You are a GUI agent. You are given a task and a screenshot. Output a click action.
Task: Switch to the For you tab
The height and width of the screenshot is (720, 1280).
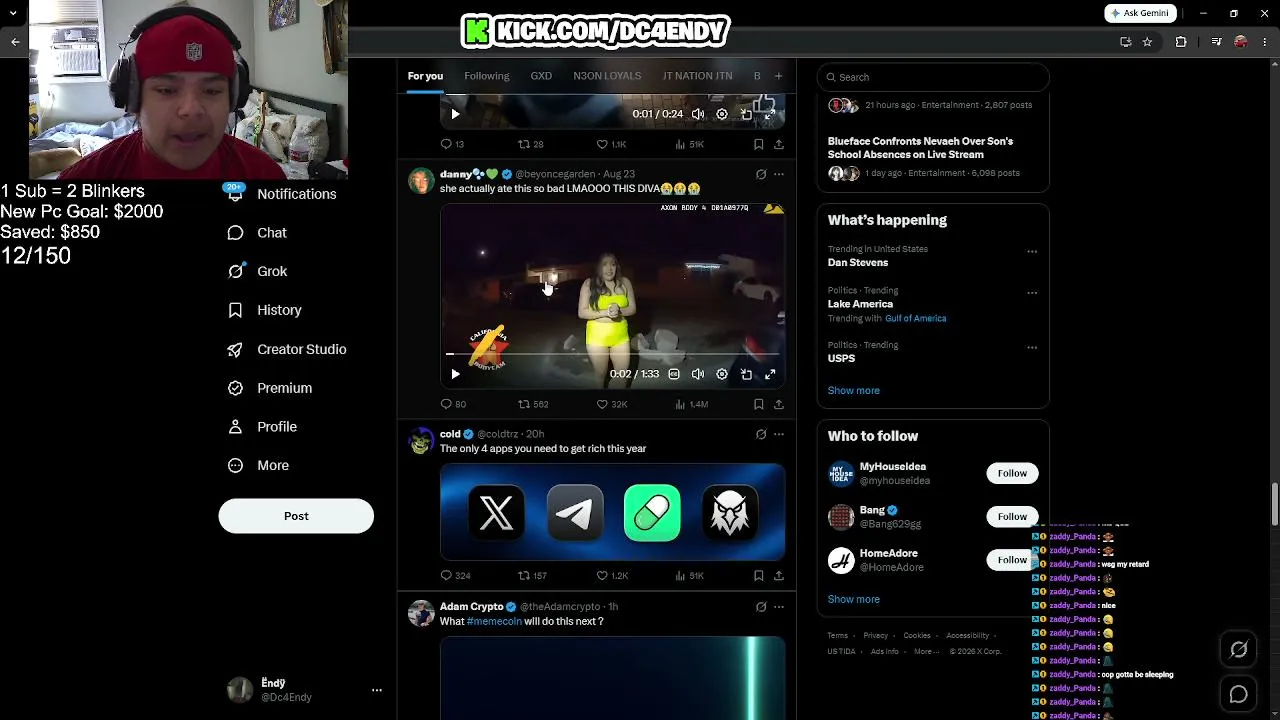coord(425,76)
